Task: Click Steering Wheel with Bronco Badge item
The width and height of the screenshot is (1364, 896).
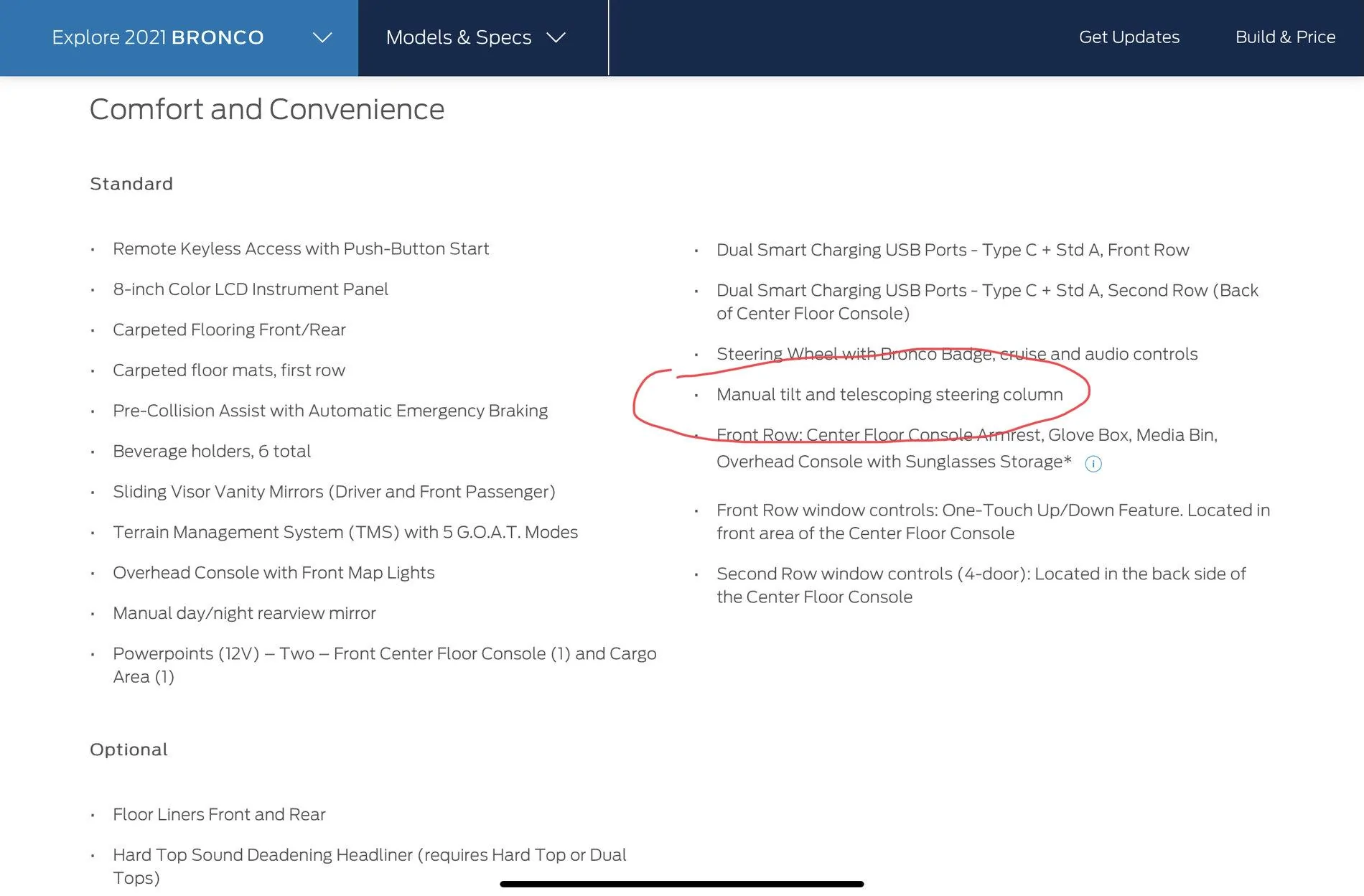Action: 957,355
